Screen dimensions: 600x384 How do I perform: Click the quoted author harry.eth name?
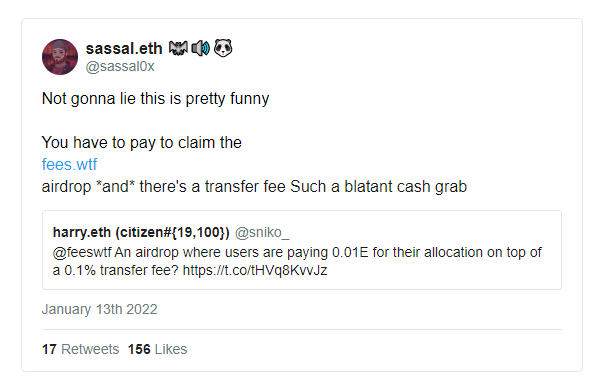coord(141,232)
